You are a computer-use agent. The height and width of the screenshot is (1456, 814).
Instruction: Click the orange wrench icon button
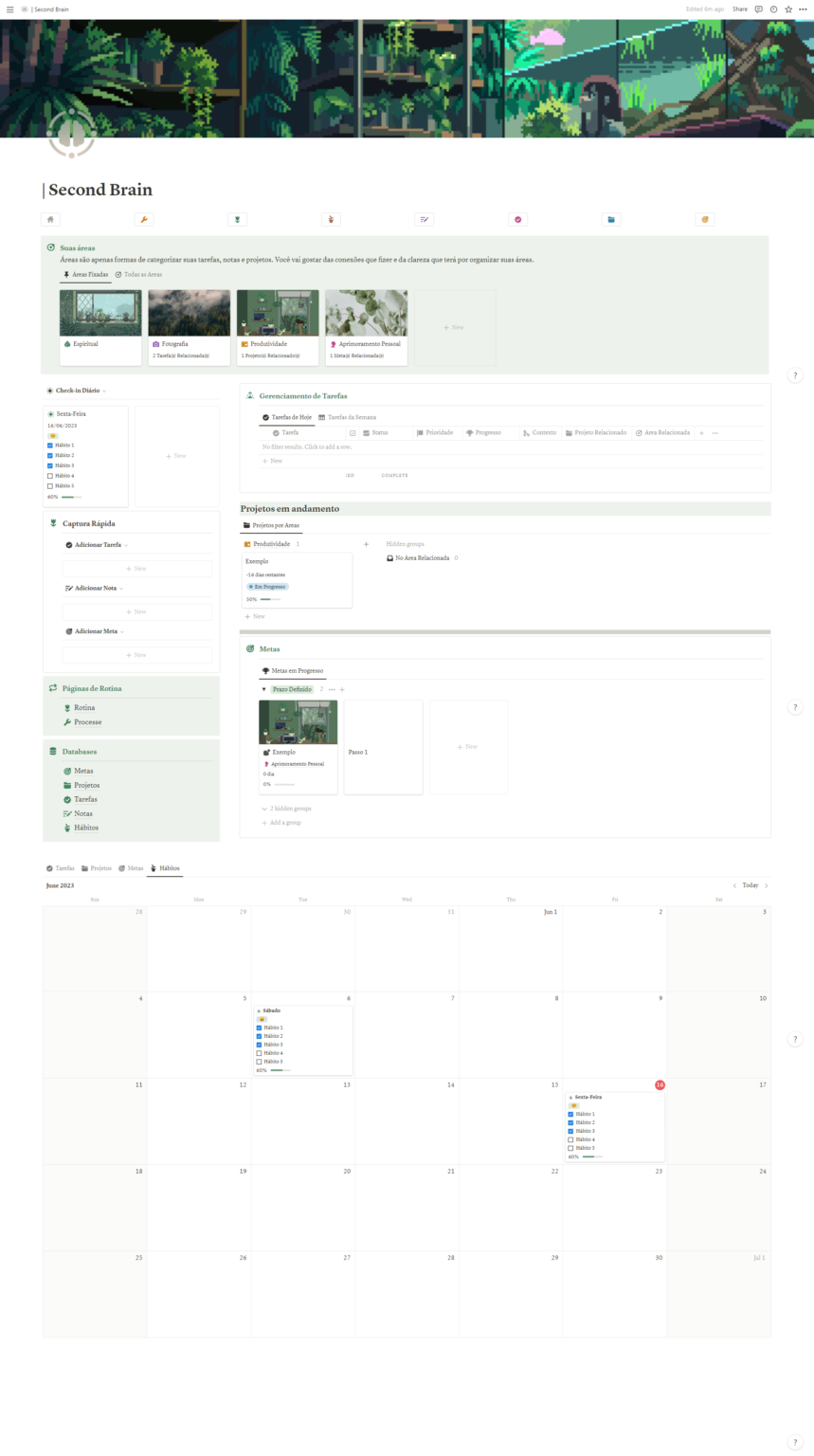point(144,220)
